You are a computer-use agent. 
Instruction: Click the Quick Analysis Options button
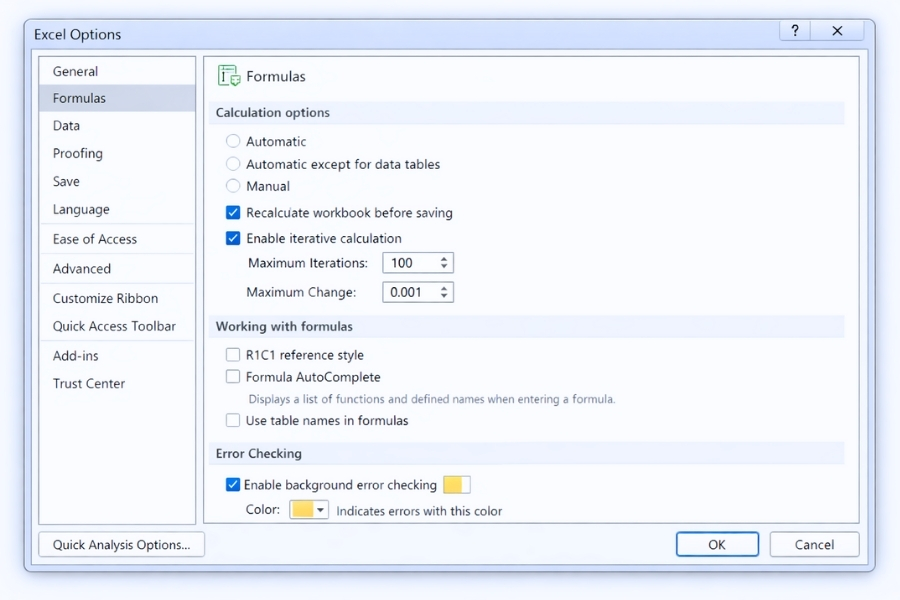click(x=121, y=544)
